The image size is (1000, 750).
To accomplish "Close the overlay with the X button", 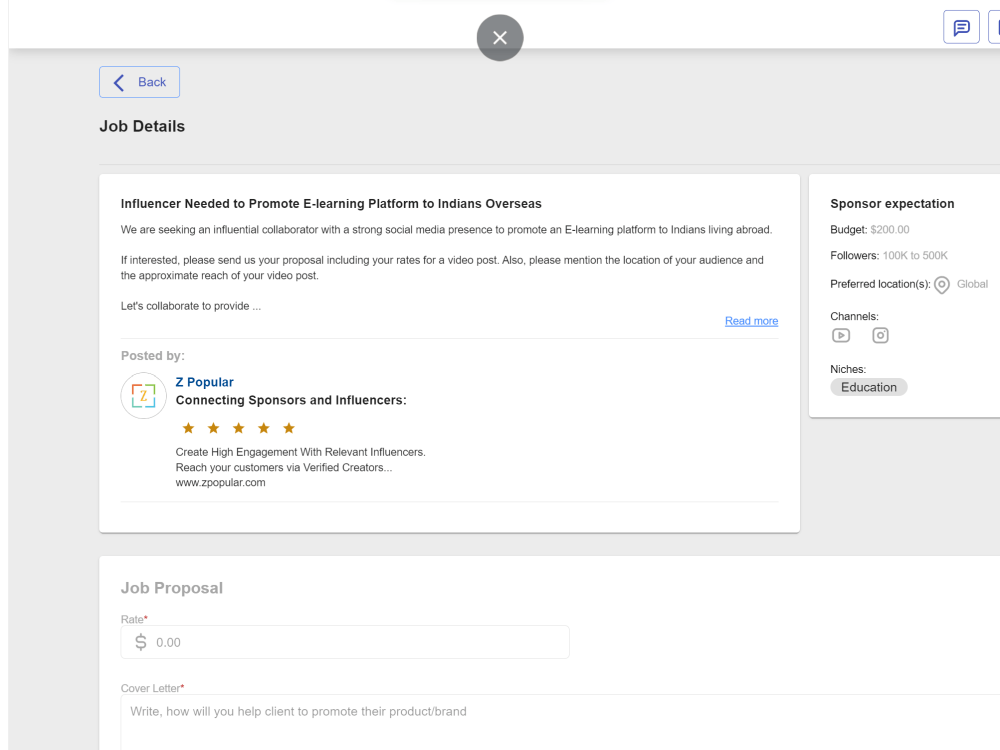I will [500, 38].
